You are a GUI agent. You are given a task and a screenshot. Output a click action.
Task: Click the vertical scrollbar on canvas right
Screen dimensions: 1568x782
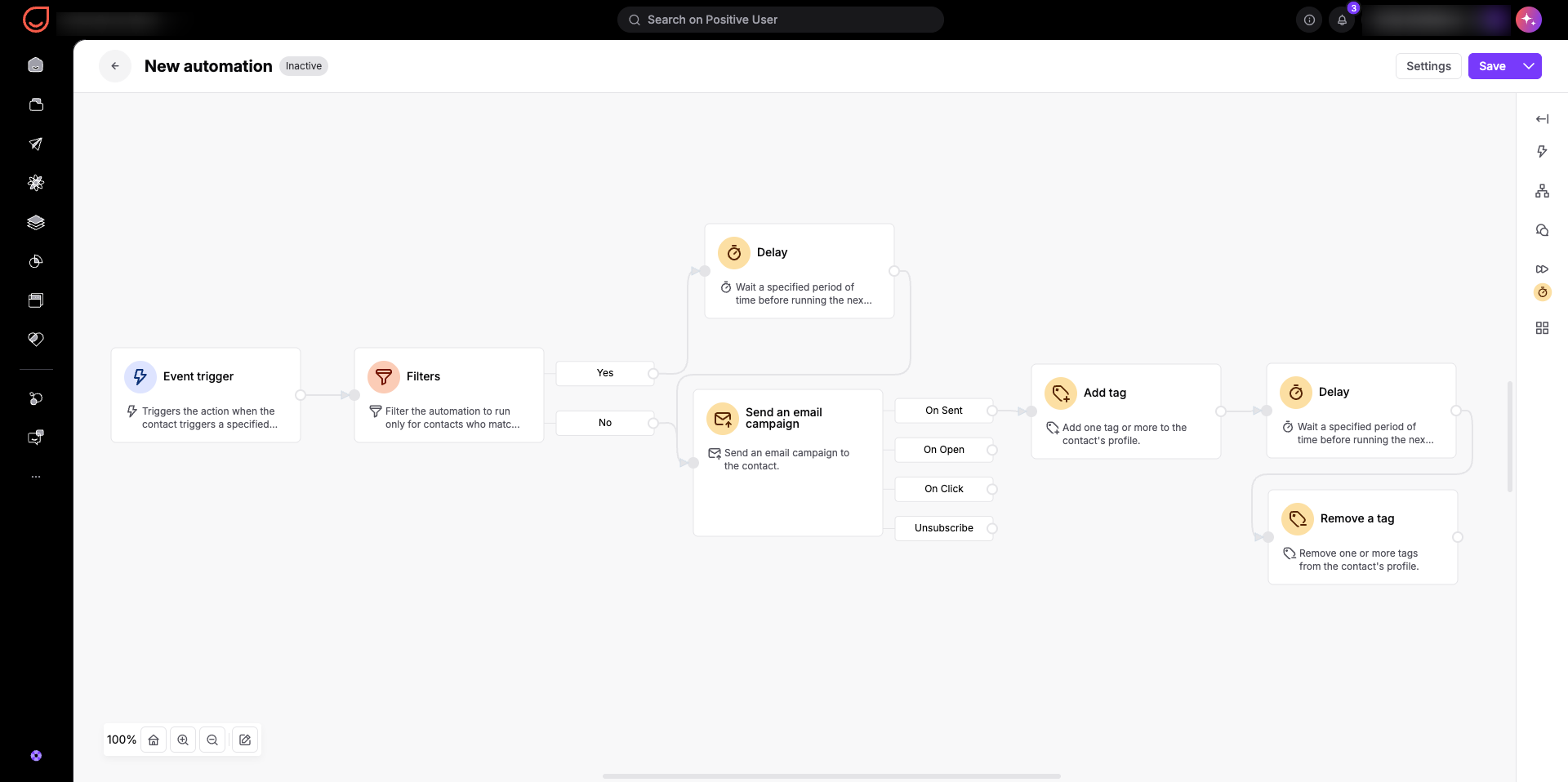(1510, 437)
